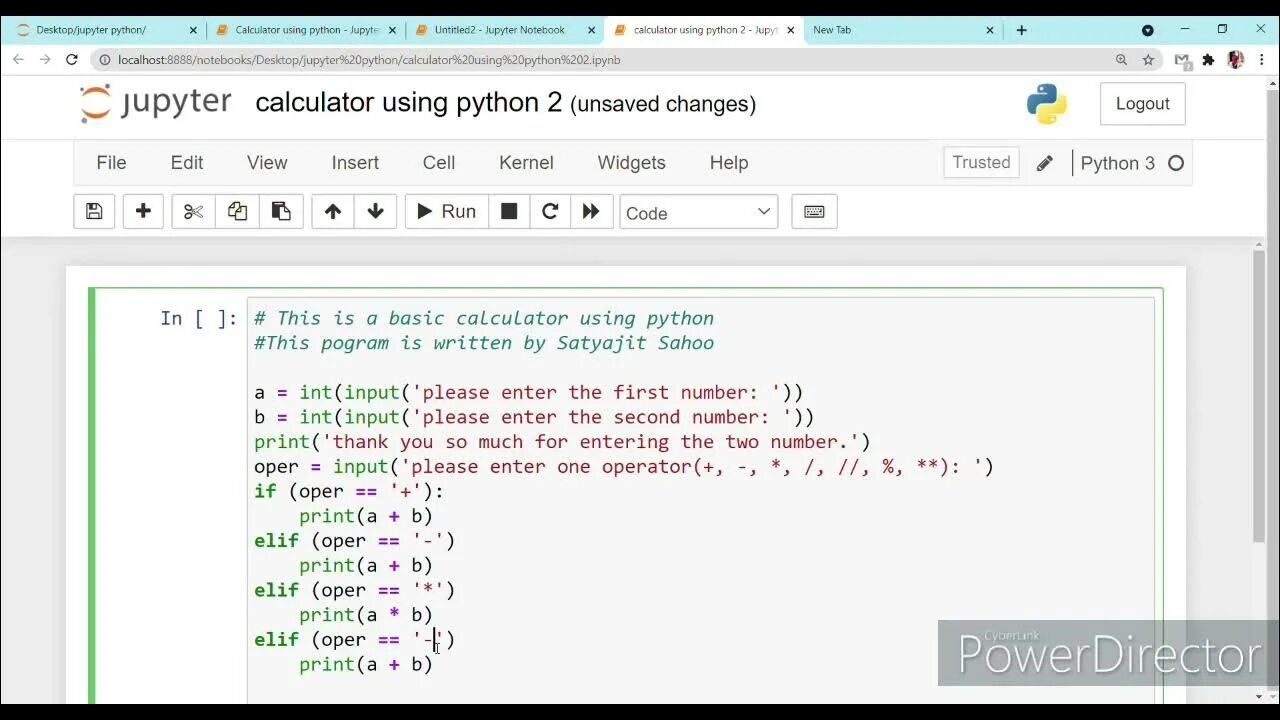Click the Logout button
The image size is (1280, 720).
point(1143,104)
